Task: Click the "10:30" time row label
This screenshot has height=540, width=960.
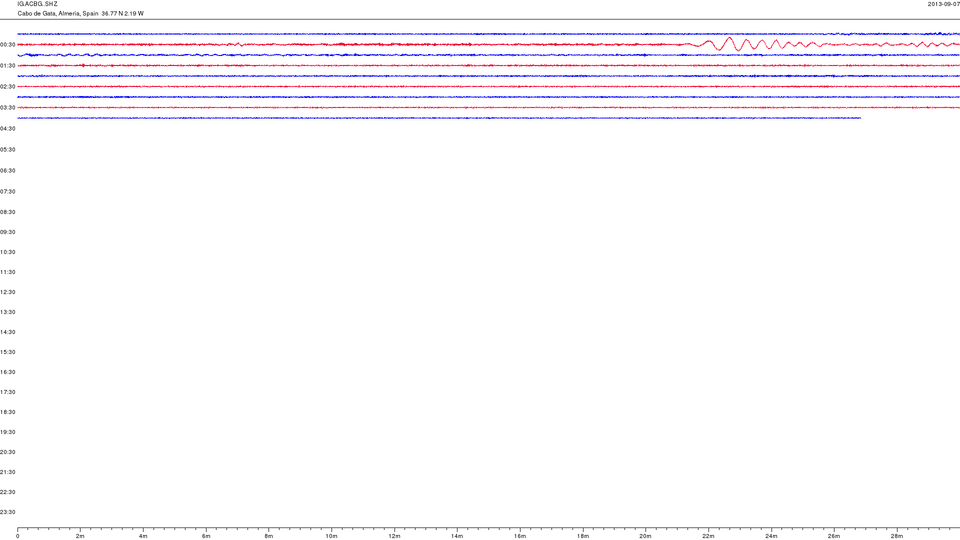Action: pos(7,252)
